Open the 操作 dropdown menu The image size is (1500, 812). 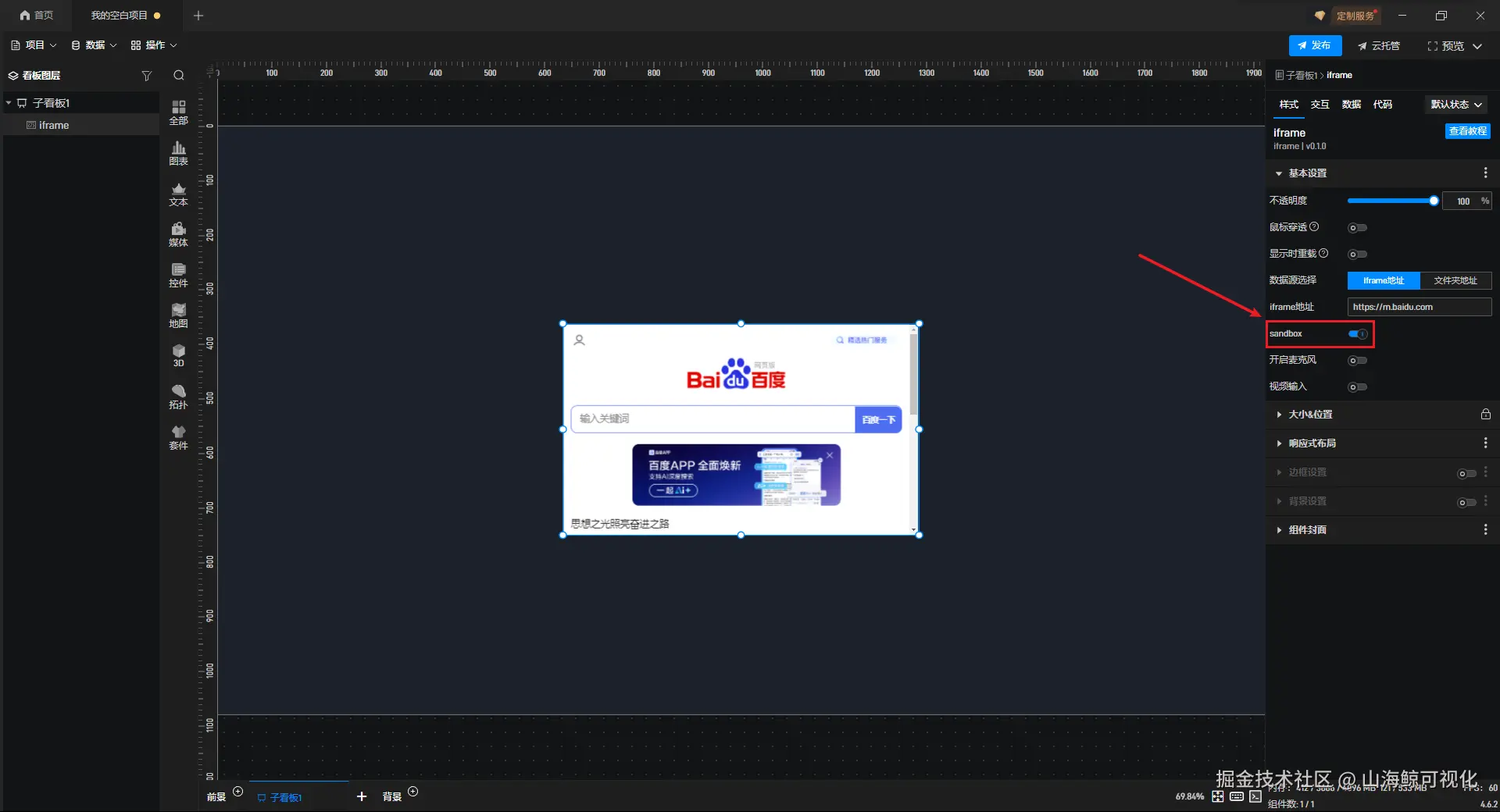154,45
